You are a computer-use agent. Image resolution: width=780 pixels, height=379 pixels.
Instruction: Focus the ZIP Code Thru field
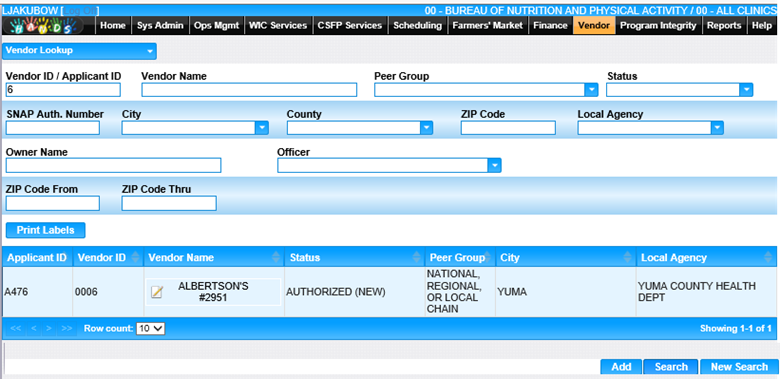pos(169,203)
